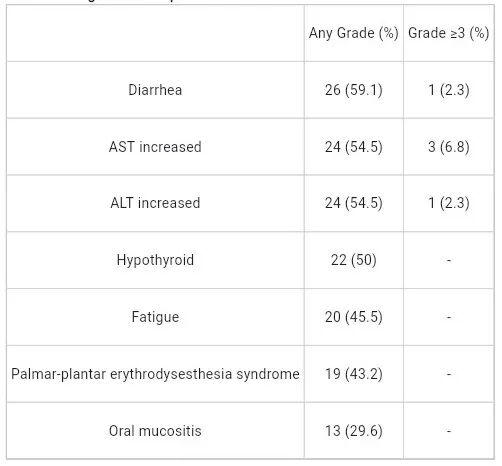Click the Oral mucositis row label
This screenshot has width=502, height=466.
pyautogui.click(x=155, y=431)
